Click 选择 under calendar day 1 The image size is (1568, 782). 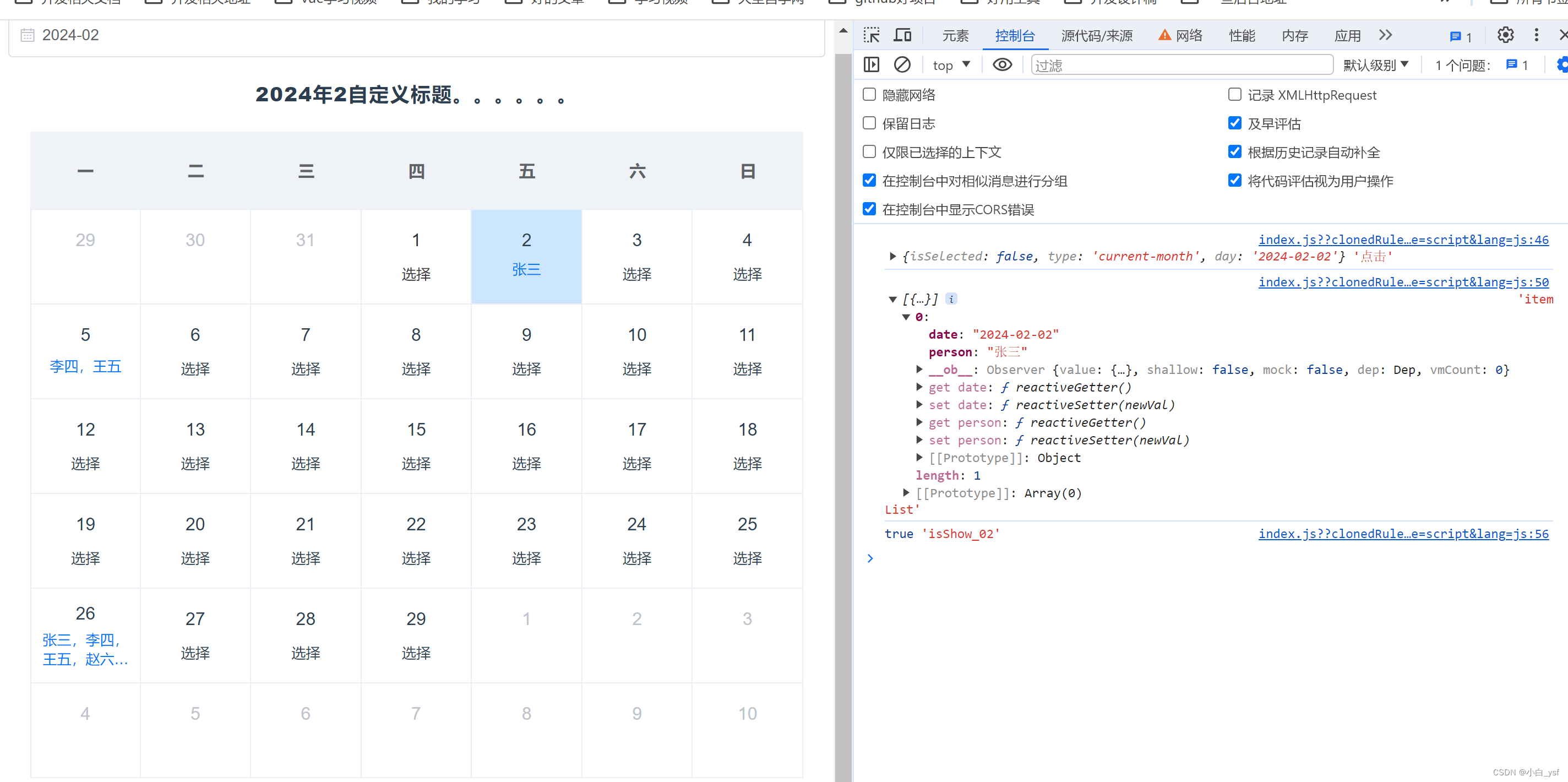416,274
